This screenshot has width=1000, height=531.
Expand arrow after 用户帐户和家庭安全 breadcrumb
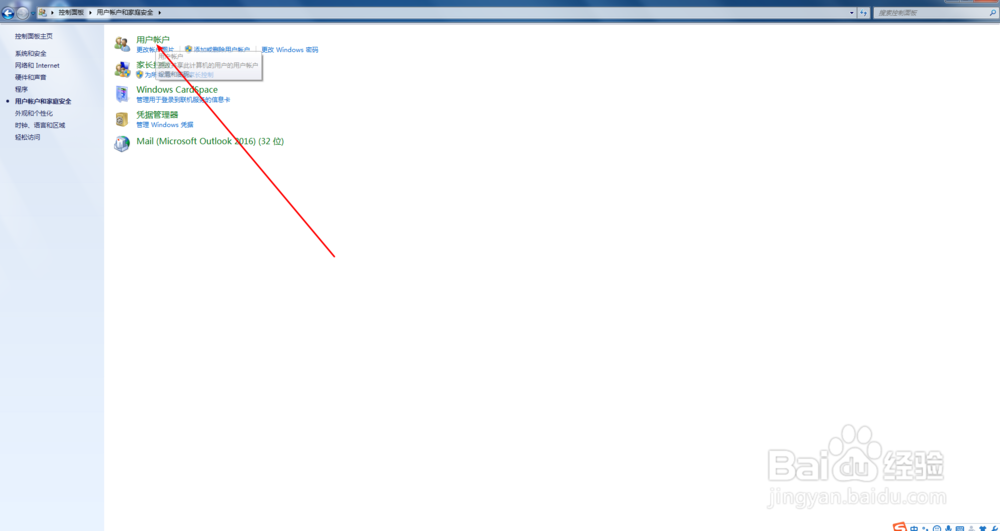[x=159, y=12]
